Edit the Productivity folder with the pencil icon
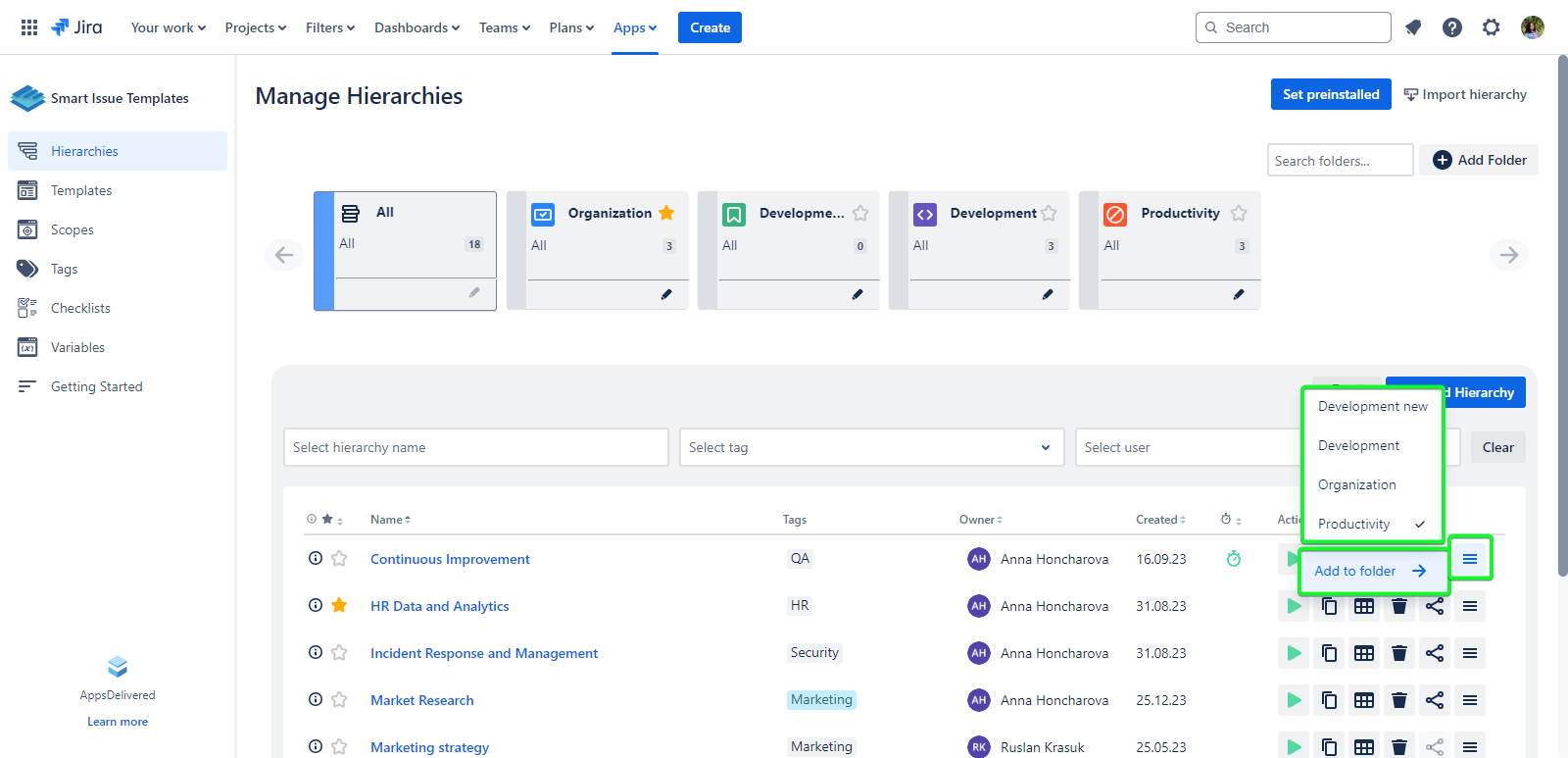This screenshot has width=1568, height=758. click(1239, 294)
